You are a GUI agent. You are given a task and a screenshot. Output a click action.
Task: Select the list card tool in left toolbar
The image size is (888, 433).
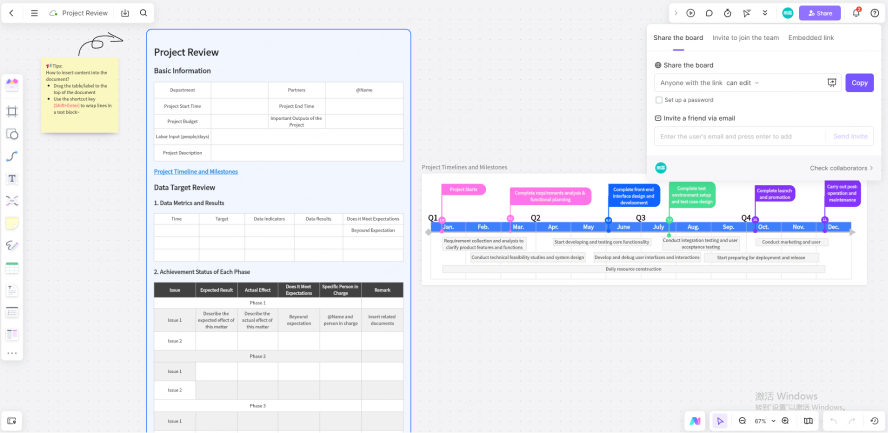(x=12, y=312)
